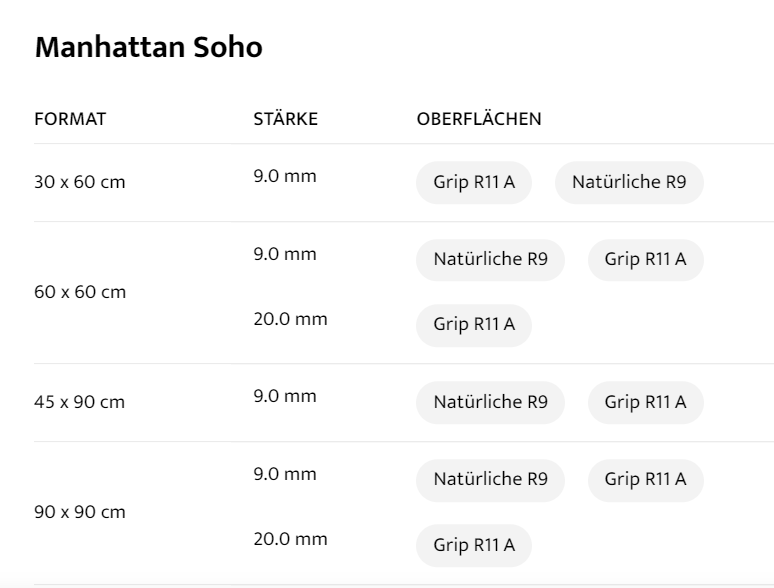Click Grip R11 A for 45 x 90 cm format
Screen dimensions: 774x588
(645, 402)
